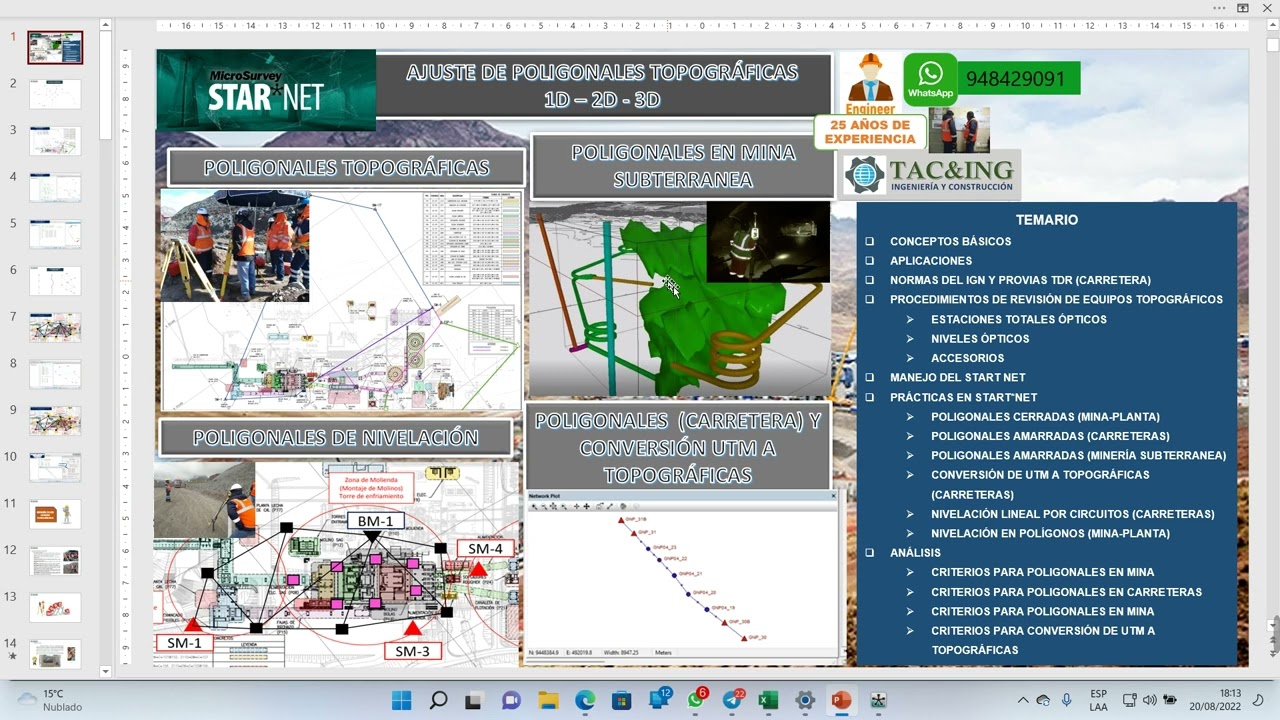Select slide 8 thumbnail
The width and height of the screenshot is (1280, 720).
pos(55,374)
